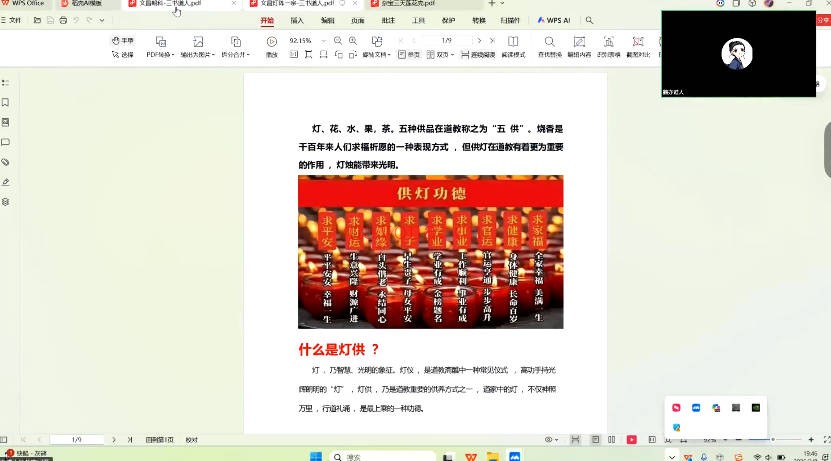The height and width of the screenshot is (461, 831).
Task: Go to next page arrow in ribbon
Action: point(479,40)
